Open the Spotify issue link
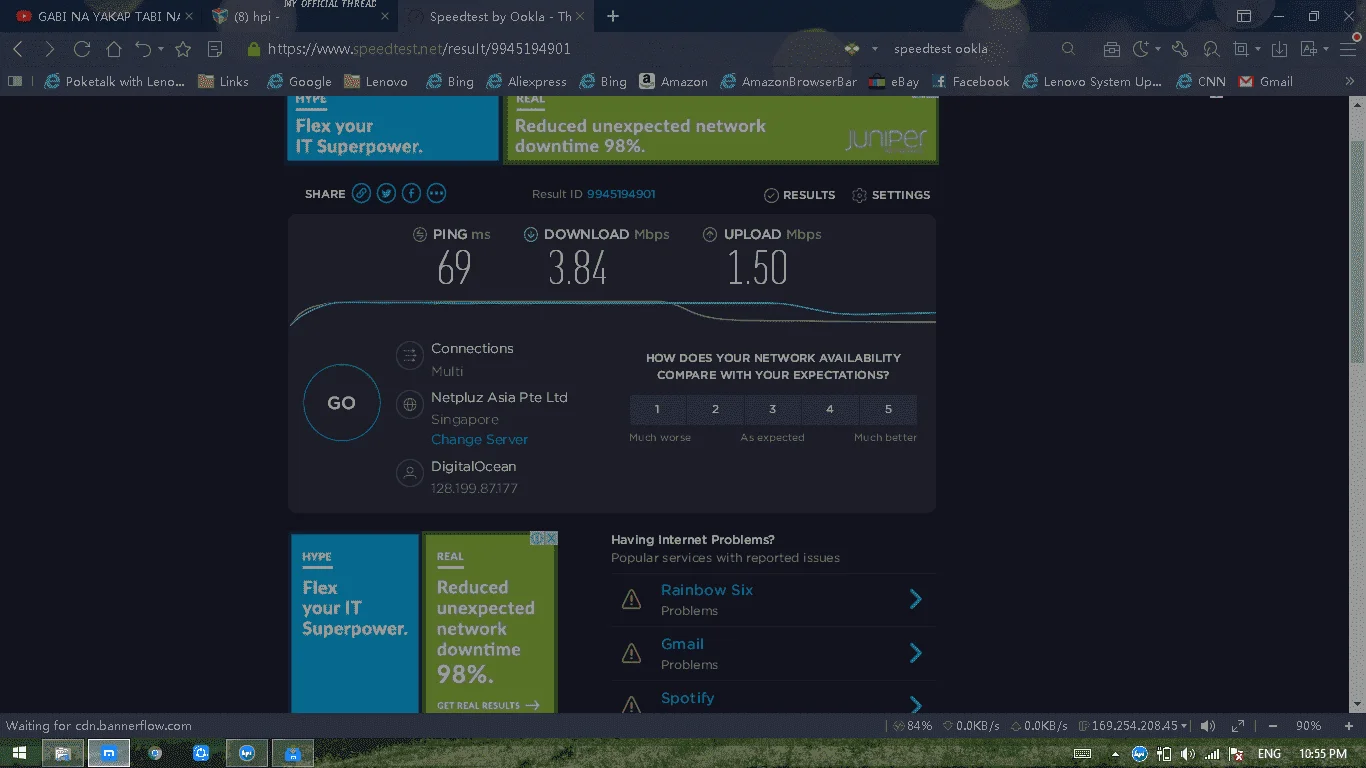The image size is (1366, 768). coord(688,698)
